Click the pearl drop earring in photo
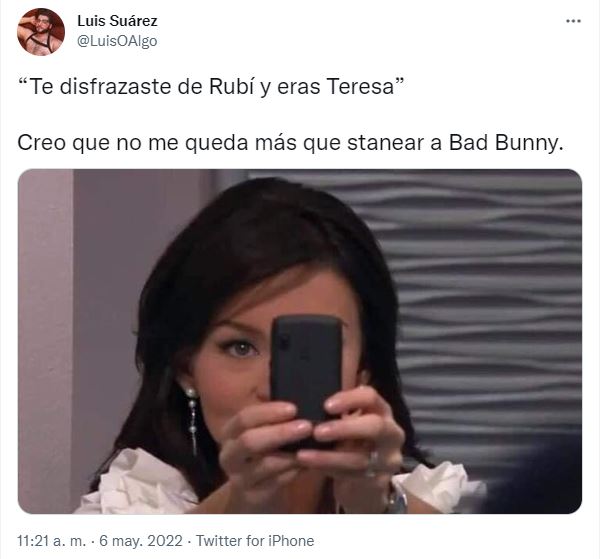Viewport: 602px width, 559px height. click(192, 420)
